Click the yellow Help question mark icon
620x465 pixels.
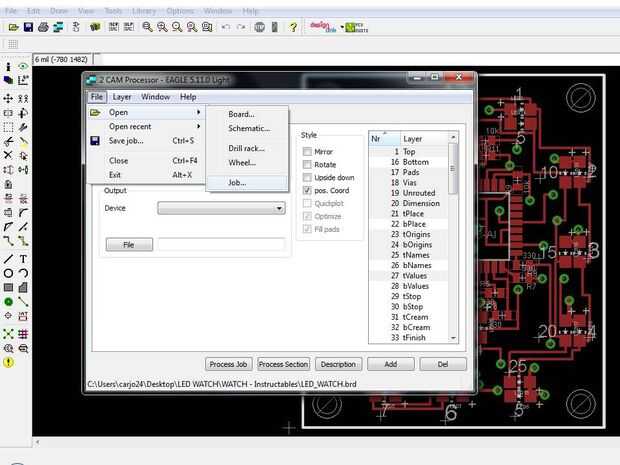click(x=293, y=27)
